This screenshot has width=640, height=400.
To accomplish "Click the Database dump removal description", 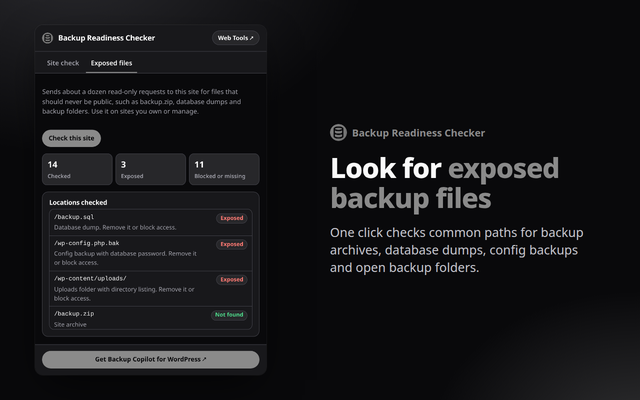I will [x=115, y=227].
